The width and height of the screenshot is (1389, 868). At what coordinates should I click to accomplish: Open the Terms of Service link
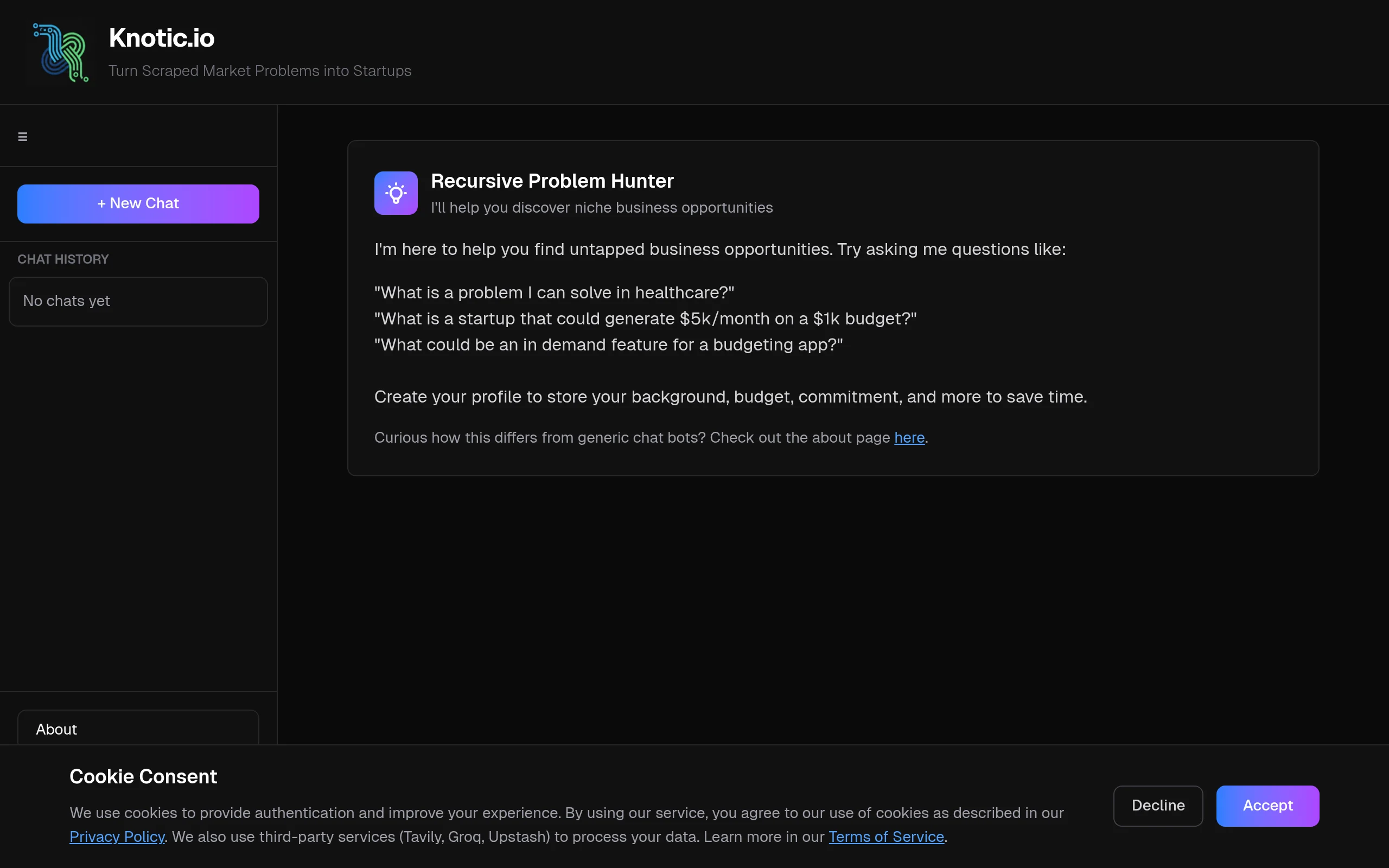click(885, 837)
